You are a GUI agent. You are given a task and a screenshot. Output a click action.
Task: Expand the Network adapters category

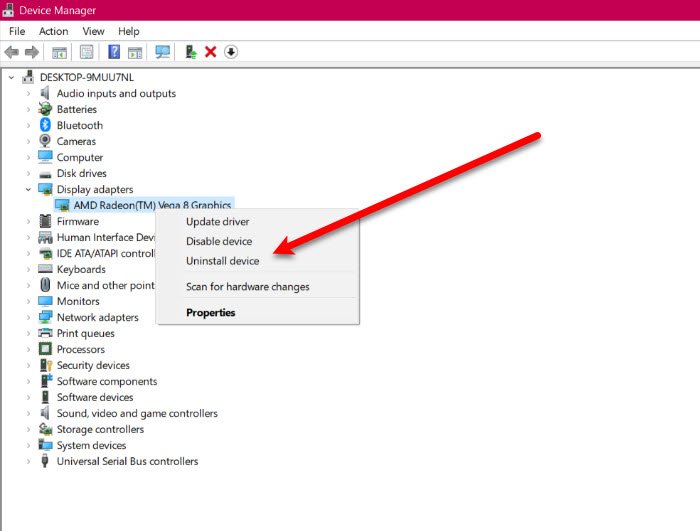point(28,317)
